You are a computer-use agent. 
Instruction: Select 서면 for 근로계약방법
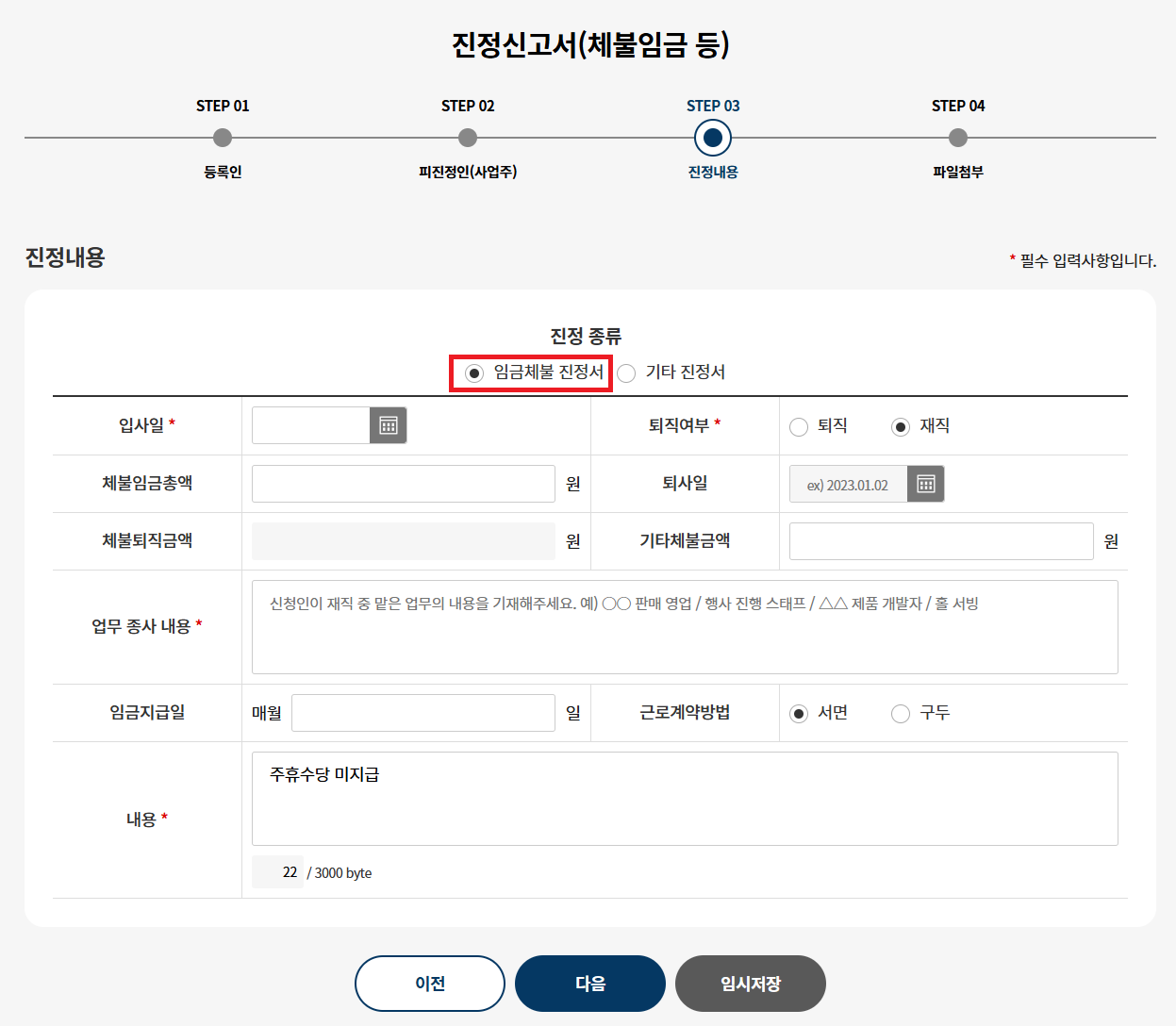[x=799, y=713]
